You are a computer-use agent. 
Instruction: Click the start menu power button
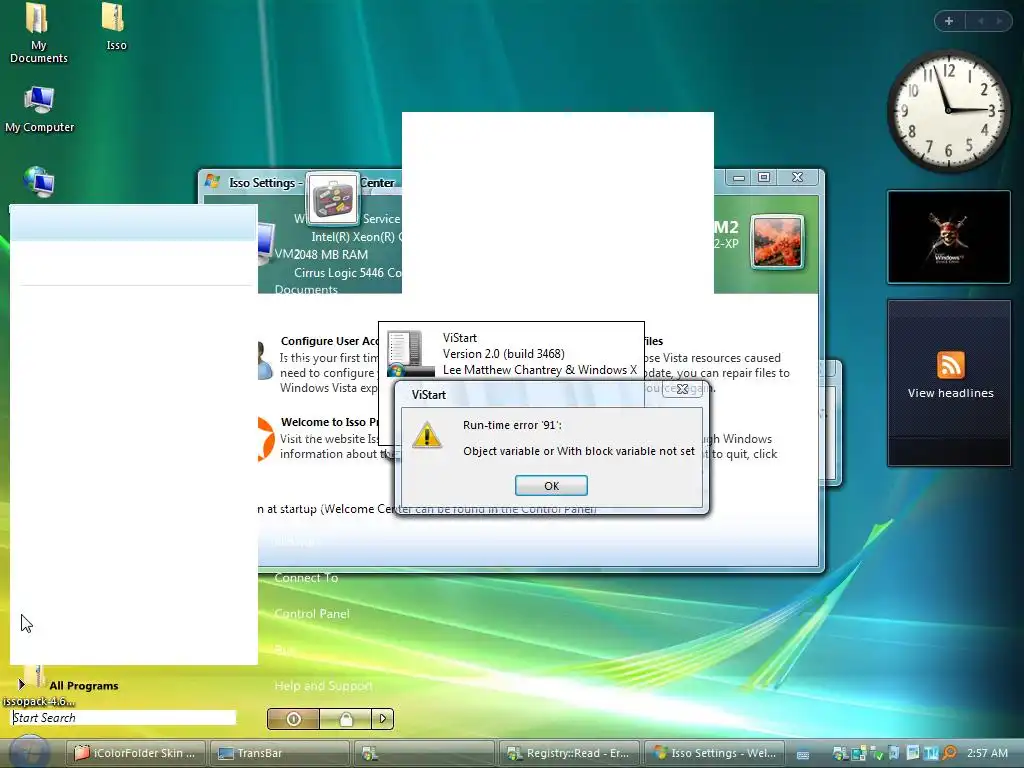pos(293,719)
